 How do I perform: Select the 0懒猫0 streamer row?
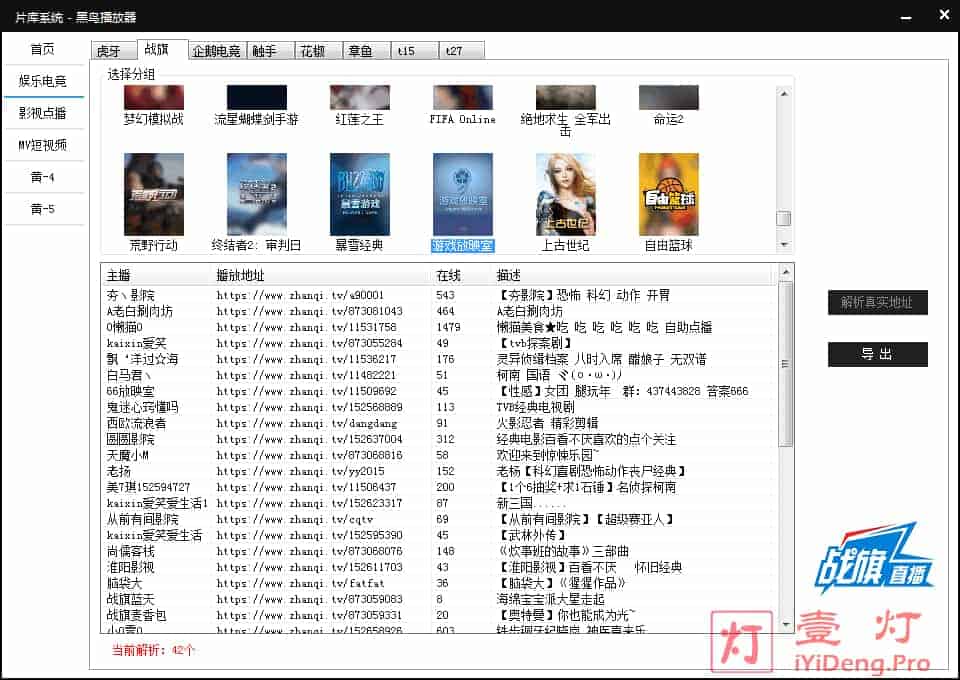click(x=440, y=327)
